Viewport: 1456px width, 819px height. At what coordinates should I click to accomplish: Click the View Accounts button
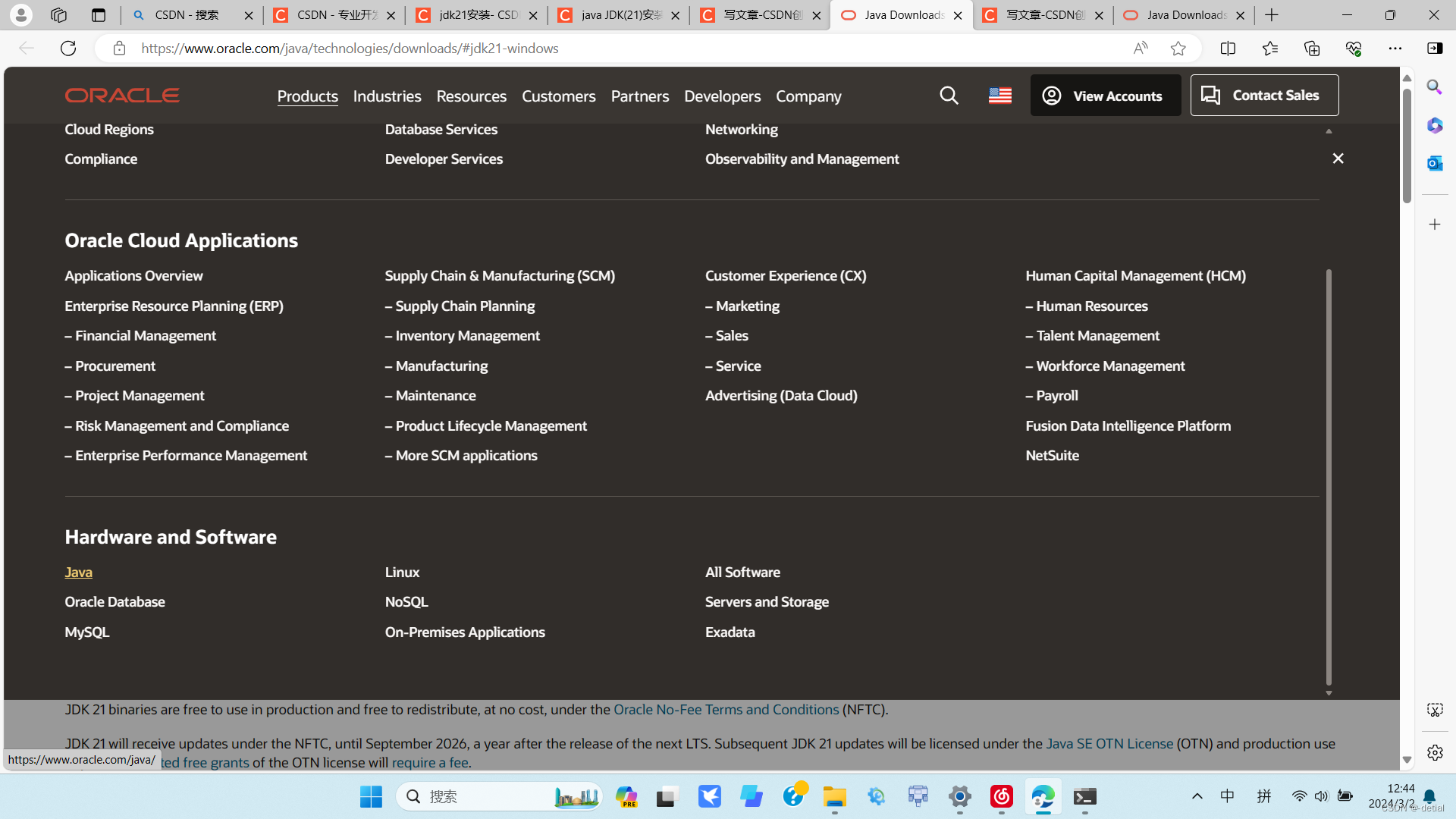1105,96
